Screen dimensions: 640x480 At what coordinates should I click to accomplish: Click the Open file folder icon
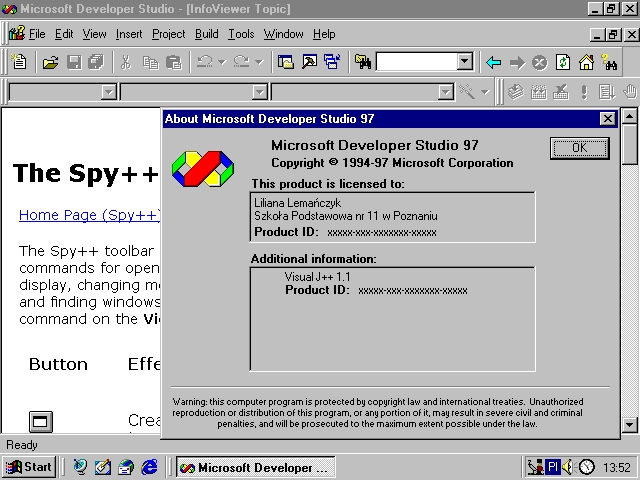point(51,62)
